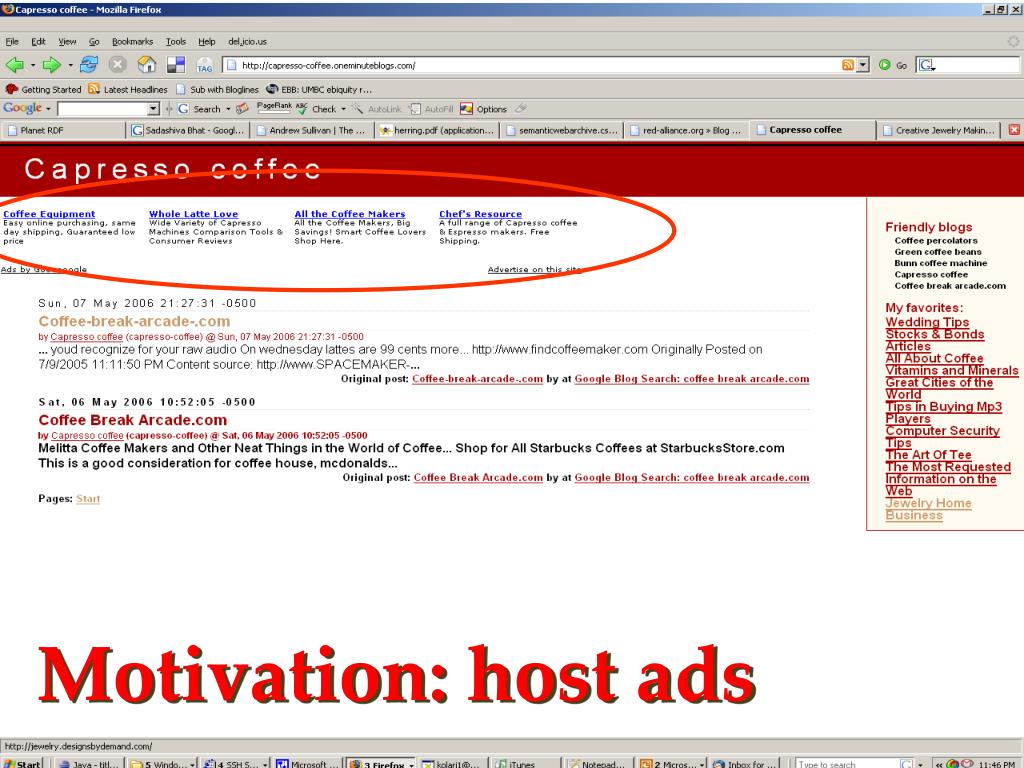Close the current tab with red X
This screenshot has height=768, width=1024.
(1014, 130)
